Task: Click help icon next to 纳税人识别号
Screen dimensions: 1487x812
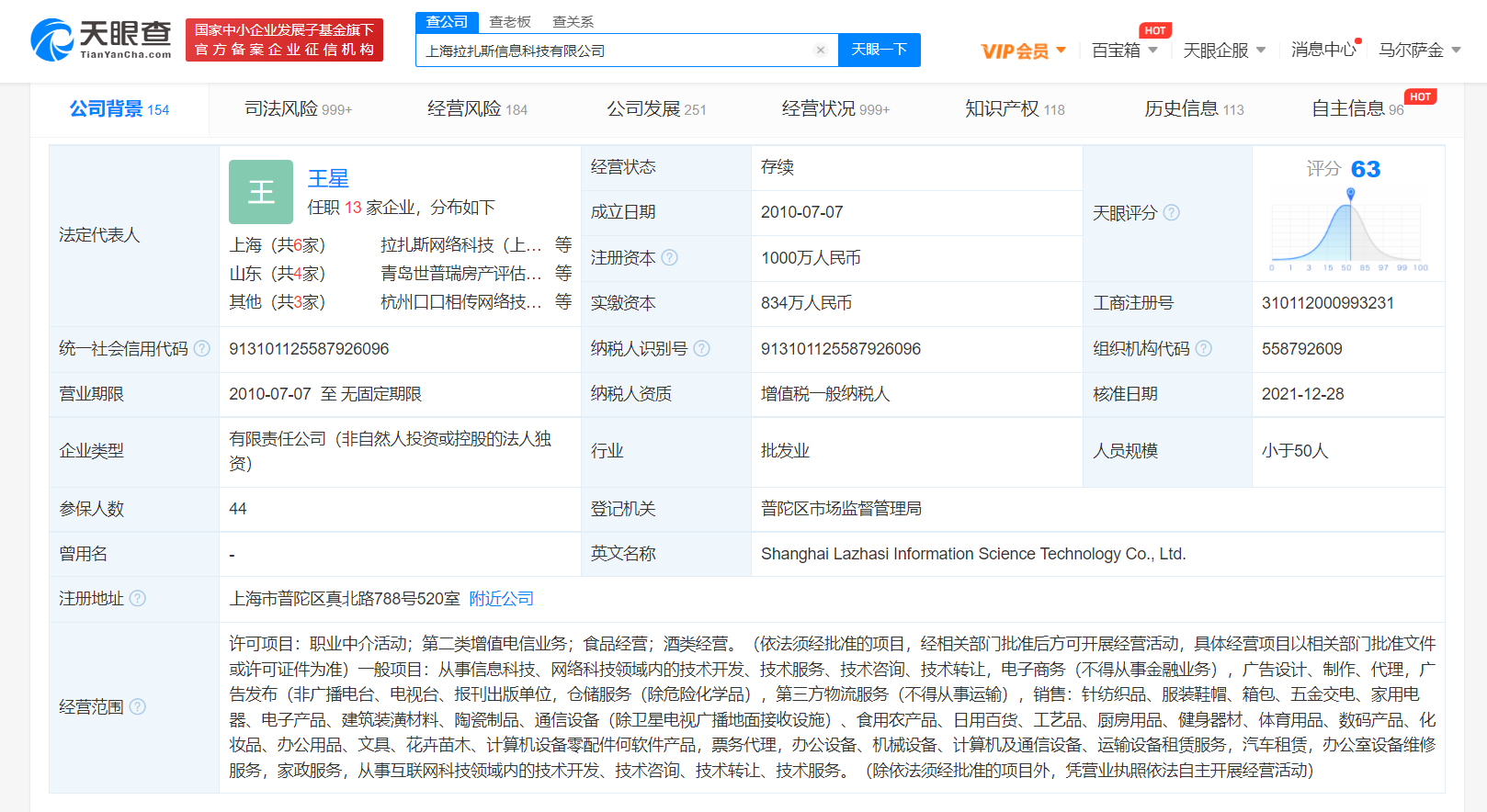Action: [x=702, y=349]
